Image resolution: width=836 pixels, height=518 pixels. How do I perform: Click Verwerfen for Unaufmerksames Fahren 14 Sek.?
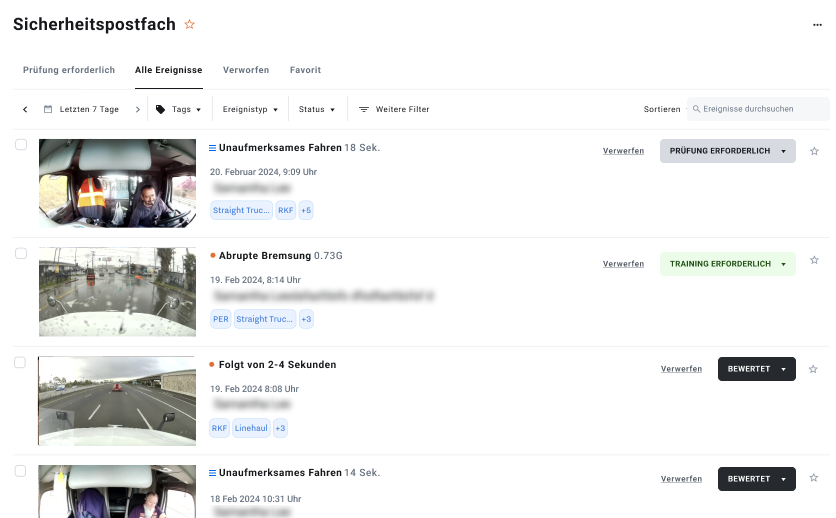[681, 479]
